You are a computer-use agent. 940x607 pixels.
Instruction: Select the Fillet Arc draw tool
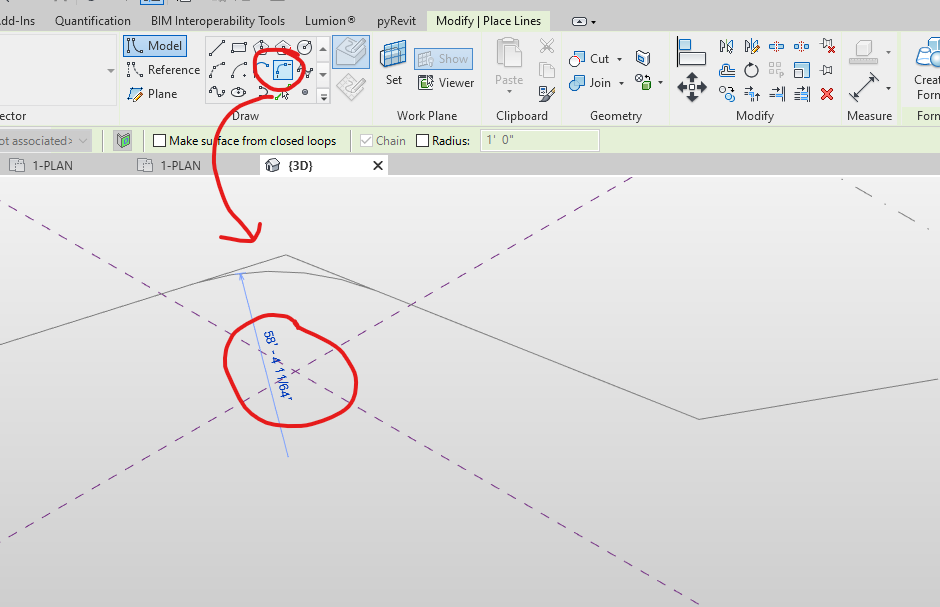(283, 70)
